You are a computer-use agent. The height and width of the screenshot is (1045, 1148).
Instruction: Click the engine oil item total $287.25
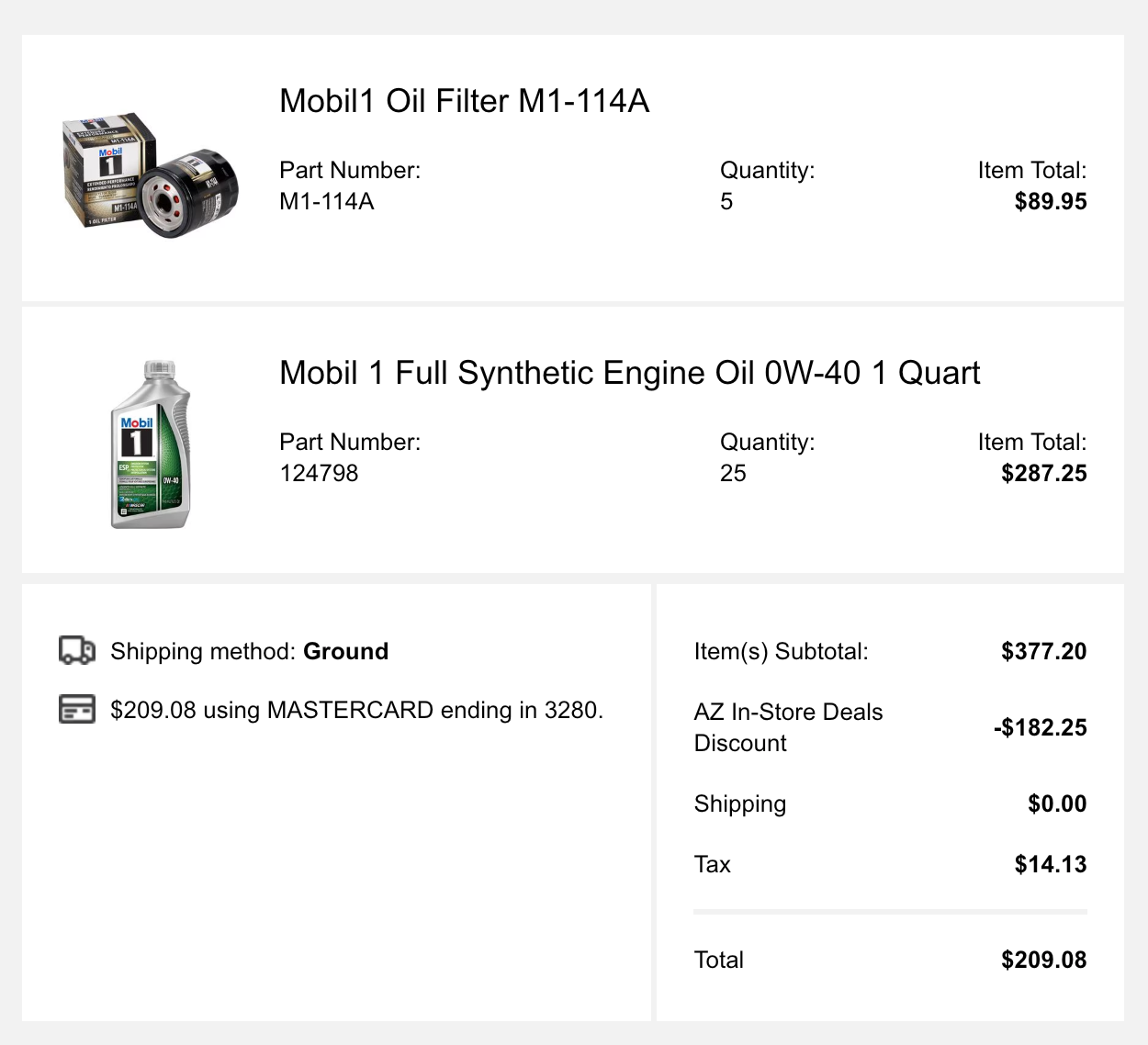[x=1043, y=474]
